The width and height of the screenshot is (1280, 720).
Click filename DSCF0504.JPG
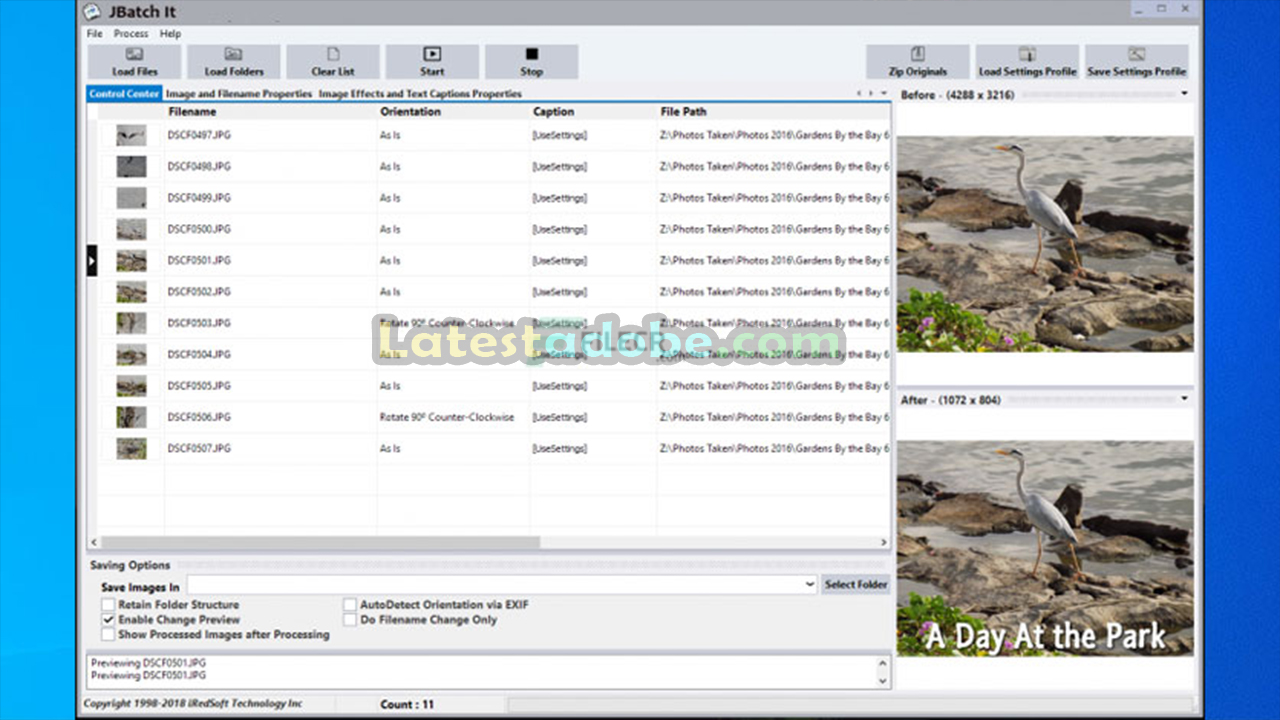tap(198, 355)
